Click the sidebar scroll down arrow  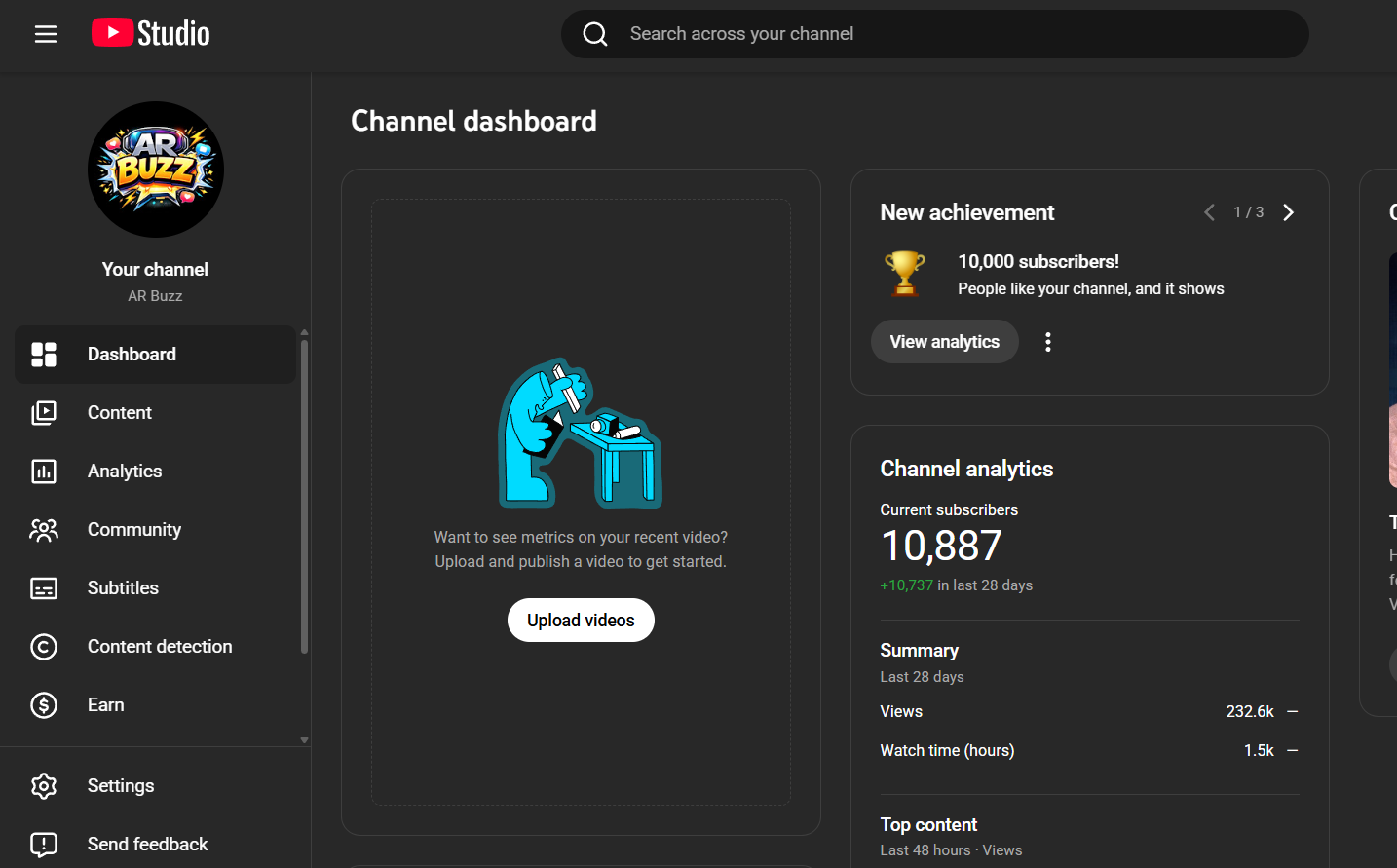coord(304,740)
